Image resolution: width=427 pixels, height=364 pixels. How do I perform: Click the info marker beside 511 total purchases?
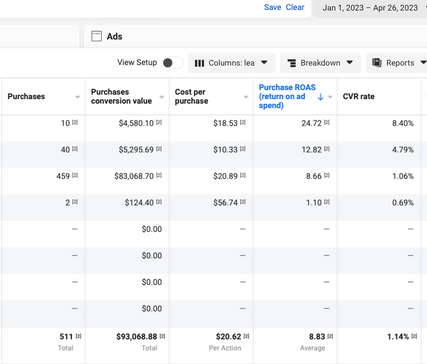[x=78, y=336]
